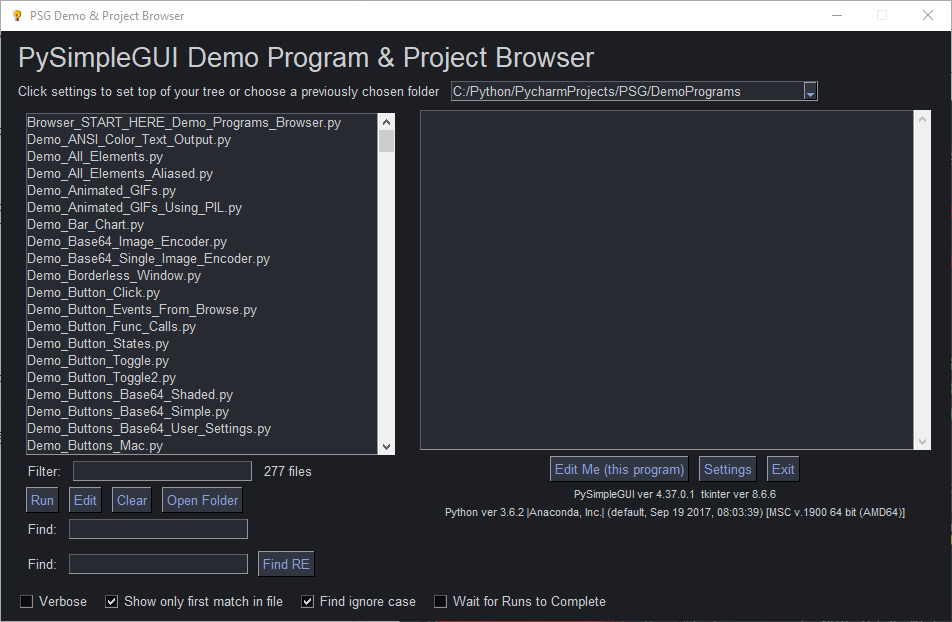Image resolution: width=952 pixels, height=622 pixels.
Task: Toggle the Find ignore case checkbox
Action: click(308, 602)
